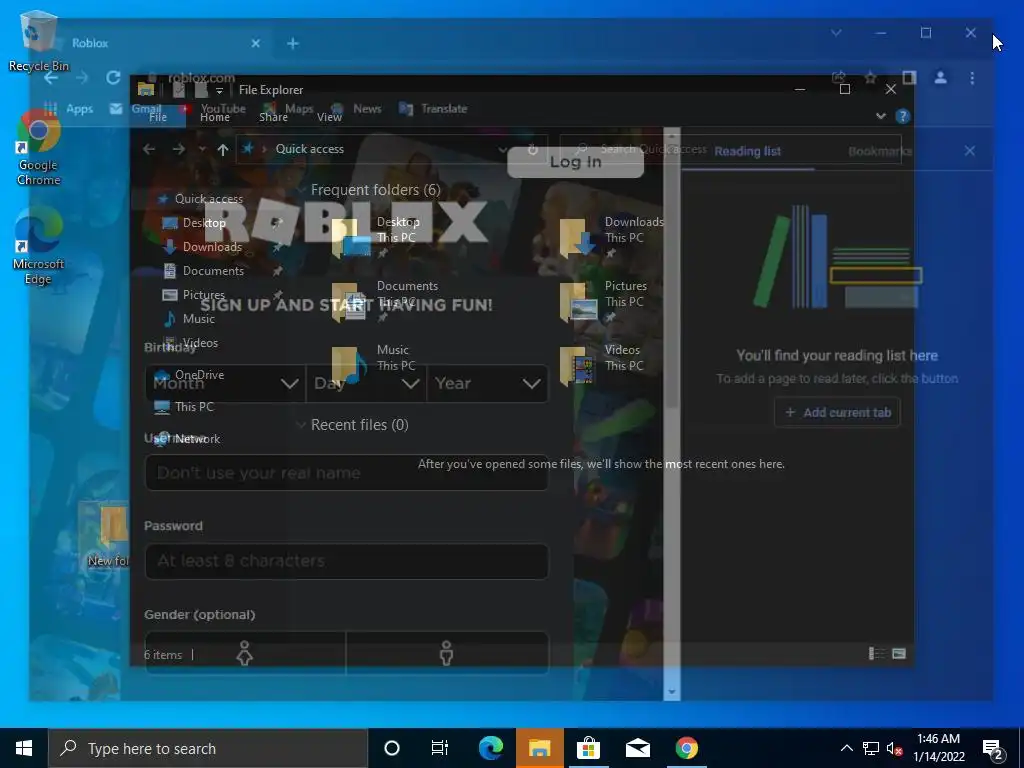
Task: Focus the Roblox Password input field
Action: coord(346,561)
